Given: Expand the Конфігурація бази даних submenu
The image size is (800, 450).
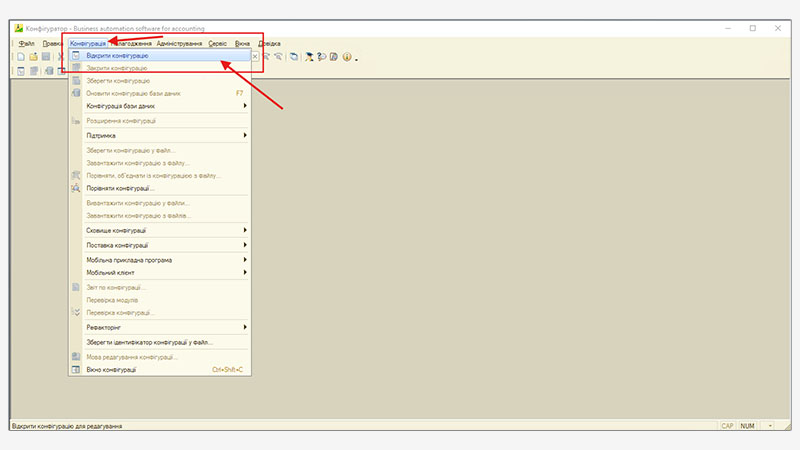Looking at the screenshot, I should pyautogui.click(x=245, y=105).
